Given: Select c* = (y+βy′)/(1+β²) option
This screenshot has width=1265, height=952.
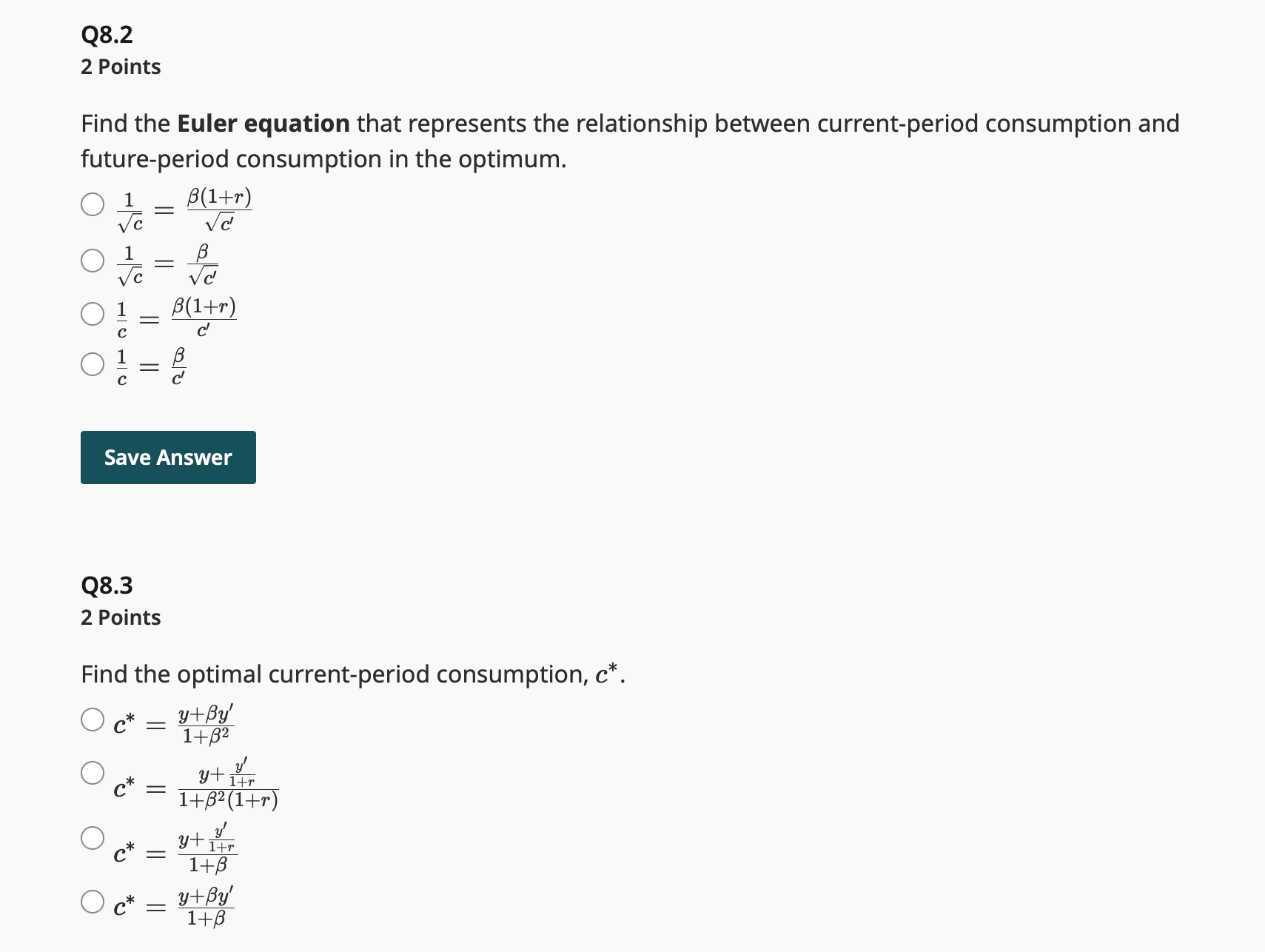Looking at the screenshot, I should 93,720.
